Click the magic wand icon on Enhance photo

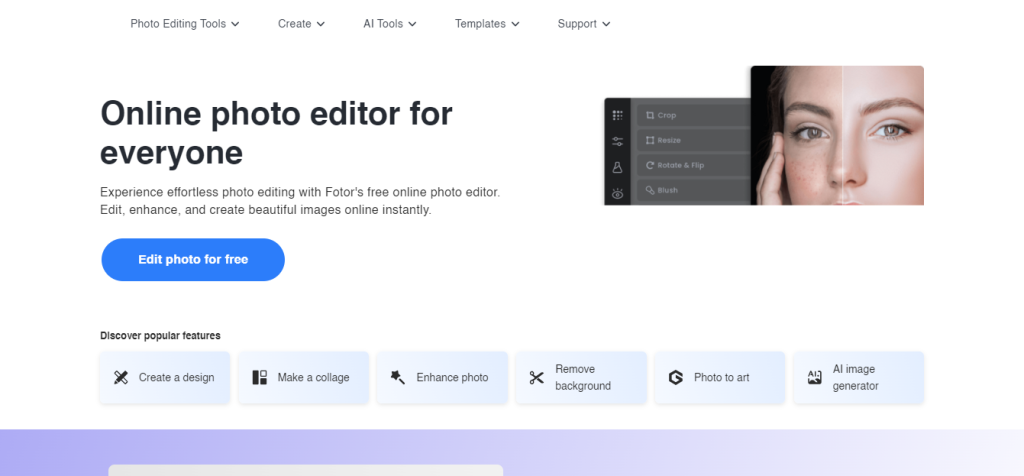pyautogui.click(x=398, y=377)
